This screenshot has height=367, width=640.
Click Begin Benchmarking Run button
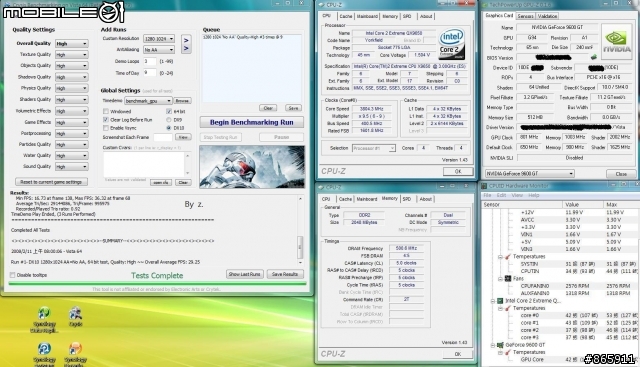pyautogui.click(x=251, y=122)
